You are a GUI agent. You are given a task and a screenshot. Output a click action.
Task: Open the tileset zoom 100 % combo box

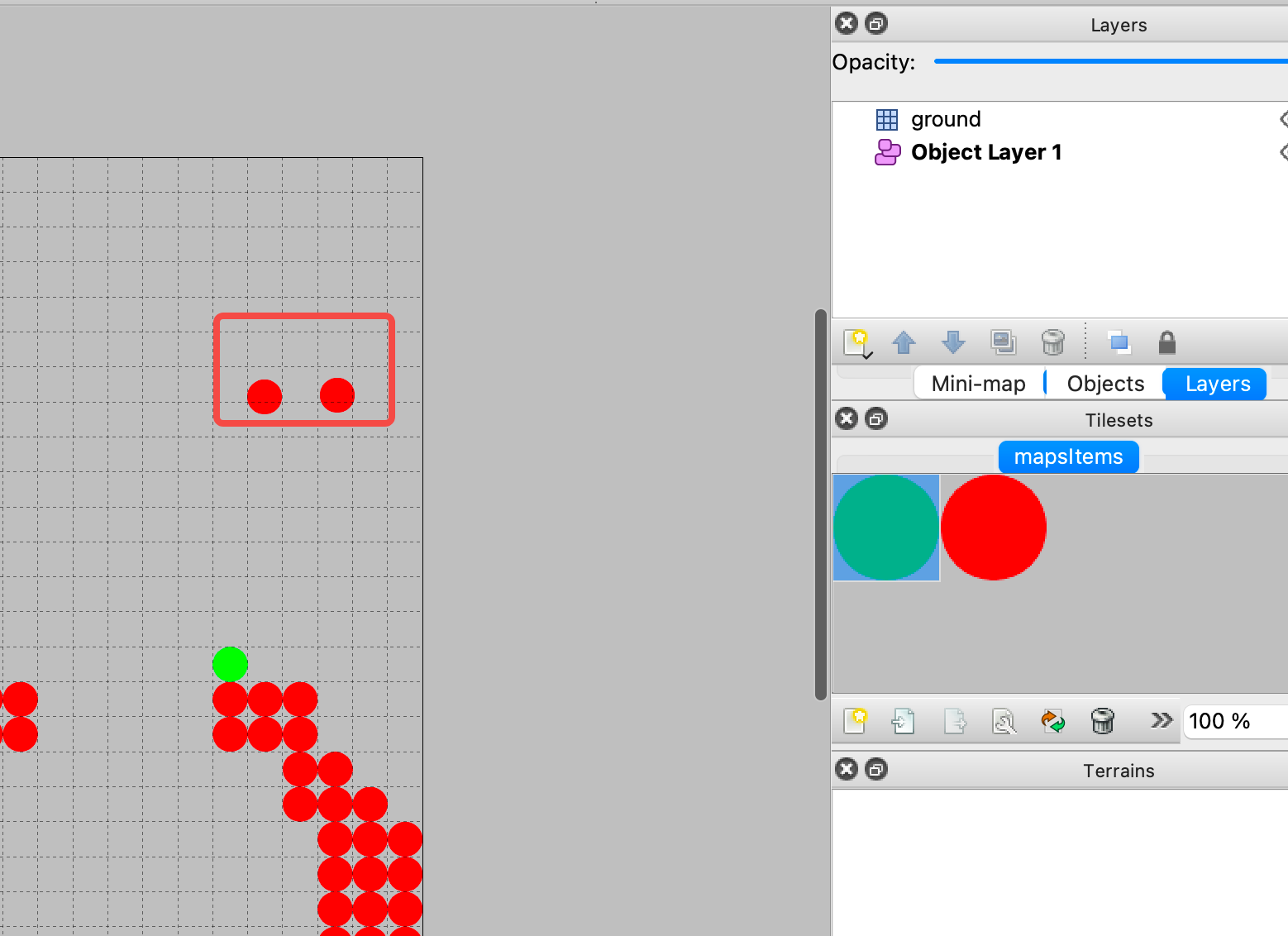coord(1235,721)
